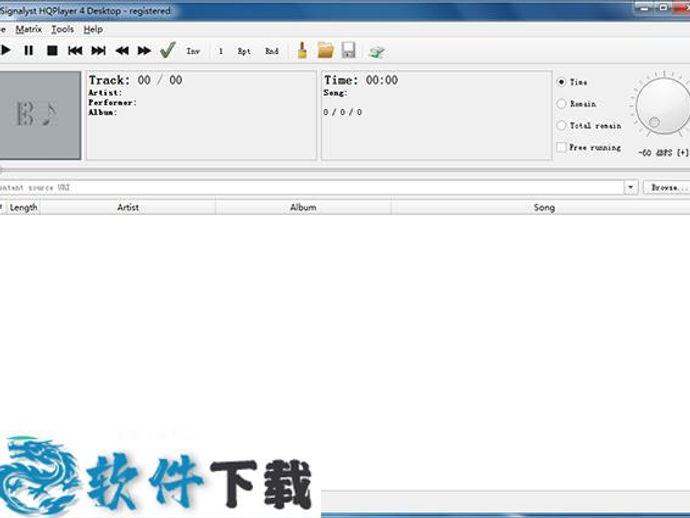Toggle the Inv phase inversion button
This screenshot has width=690, height=518.
[193, 51]
